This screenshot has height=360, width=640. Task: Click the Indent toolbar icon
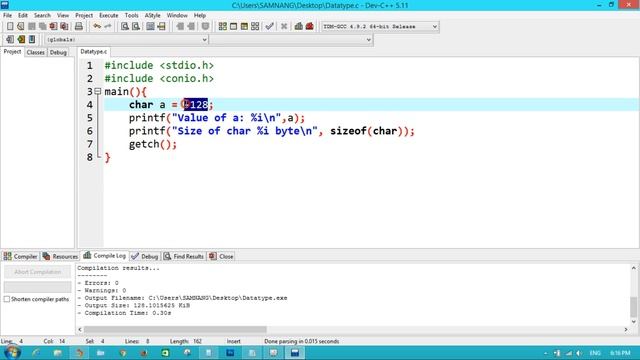(x=180, y=26)
